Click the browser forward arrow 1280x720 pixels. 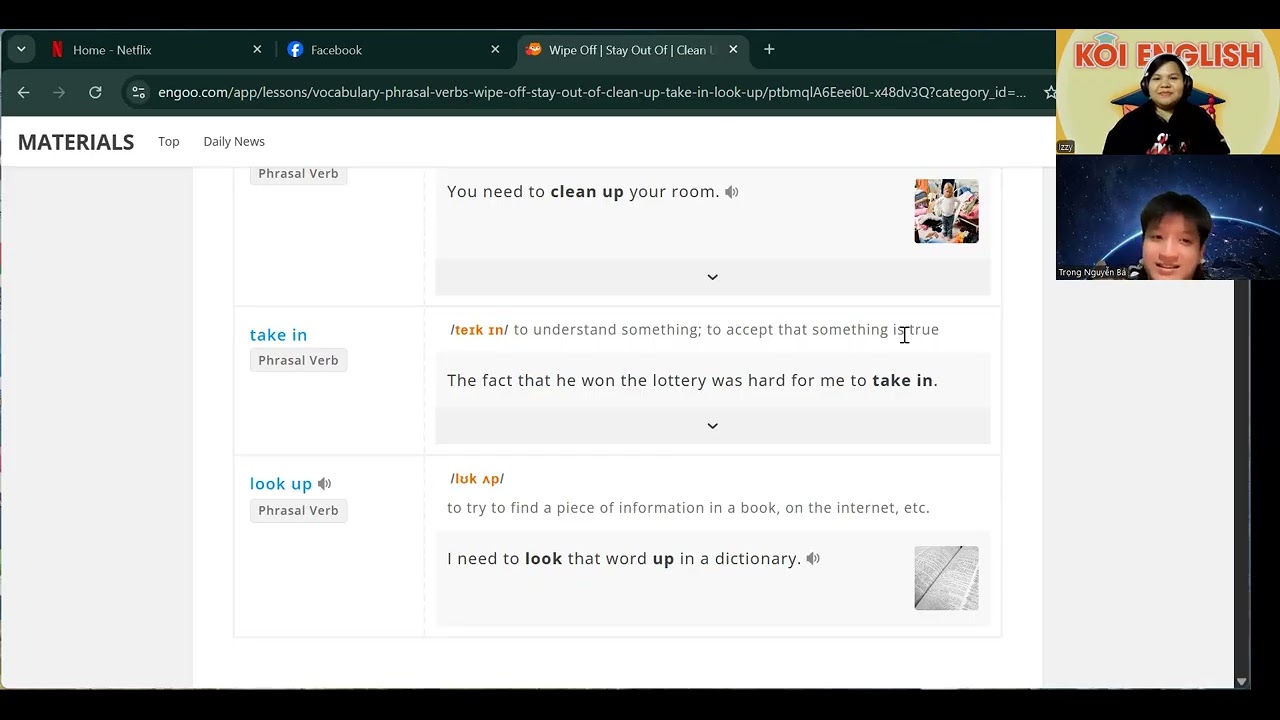coord(59,92)
